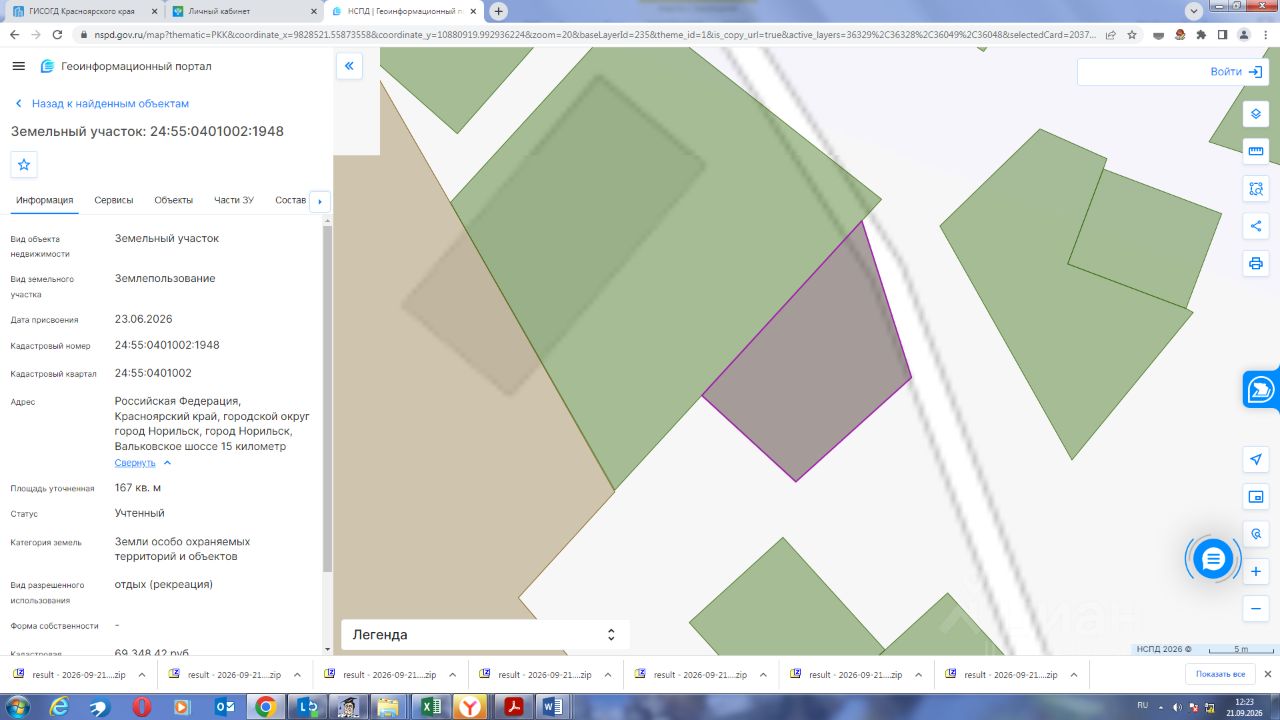Image resolution: width=1280 pixels, height=720 pixels.
Task: Print the map with the printer icon
Action: [x=1256, y=264]
